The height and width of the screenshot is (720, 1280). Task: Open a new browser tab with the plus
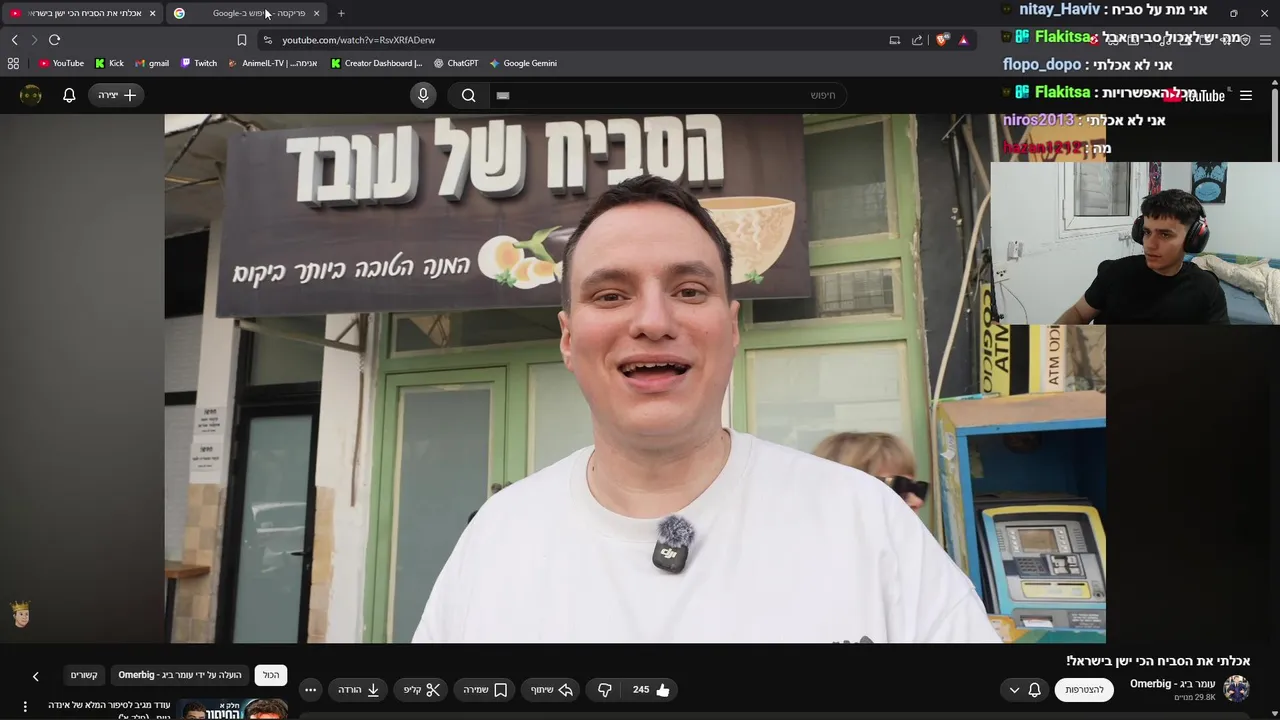(341, 13)
